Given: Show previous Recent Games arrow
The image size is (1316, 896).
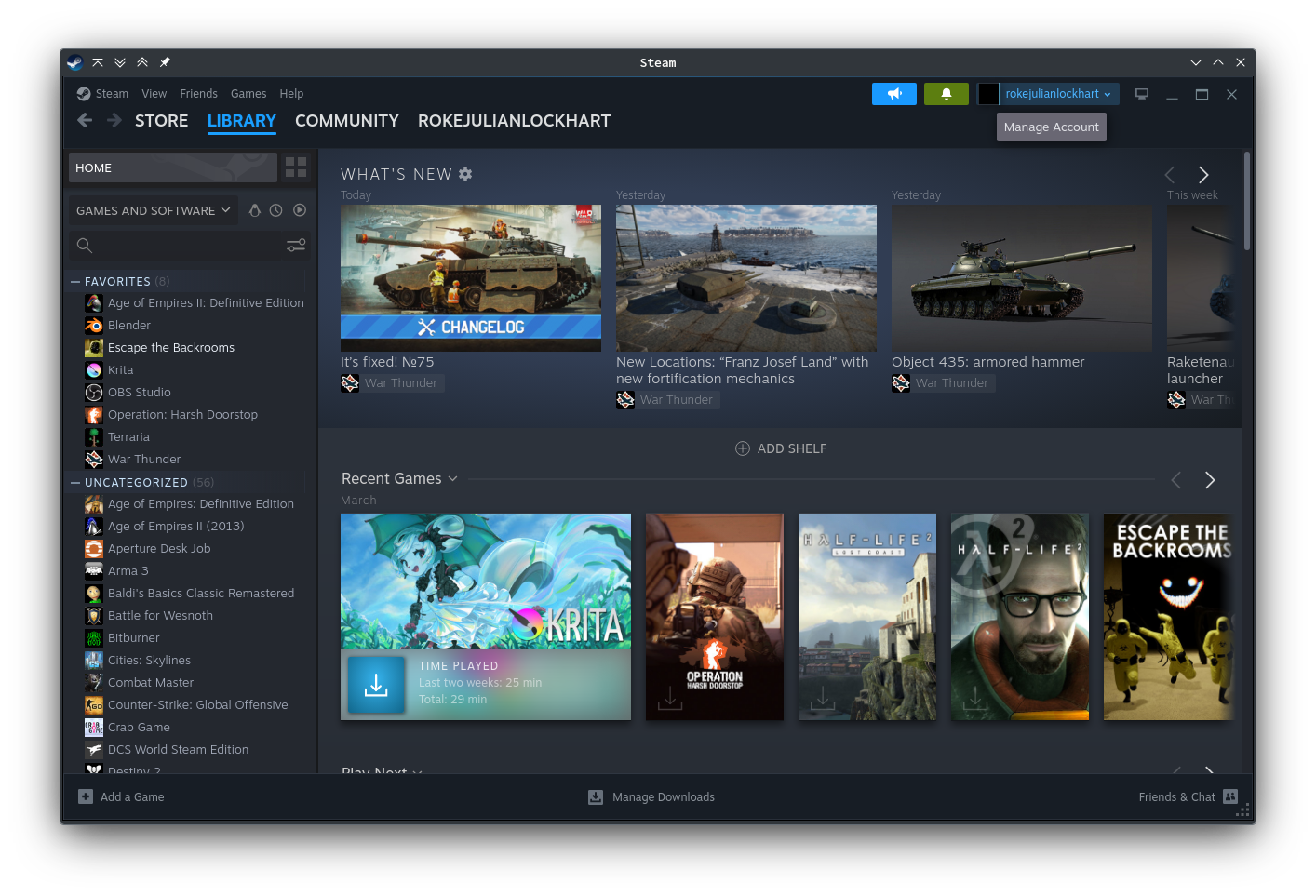Looking at the screenshot, I should [1175, 480].
